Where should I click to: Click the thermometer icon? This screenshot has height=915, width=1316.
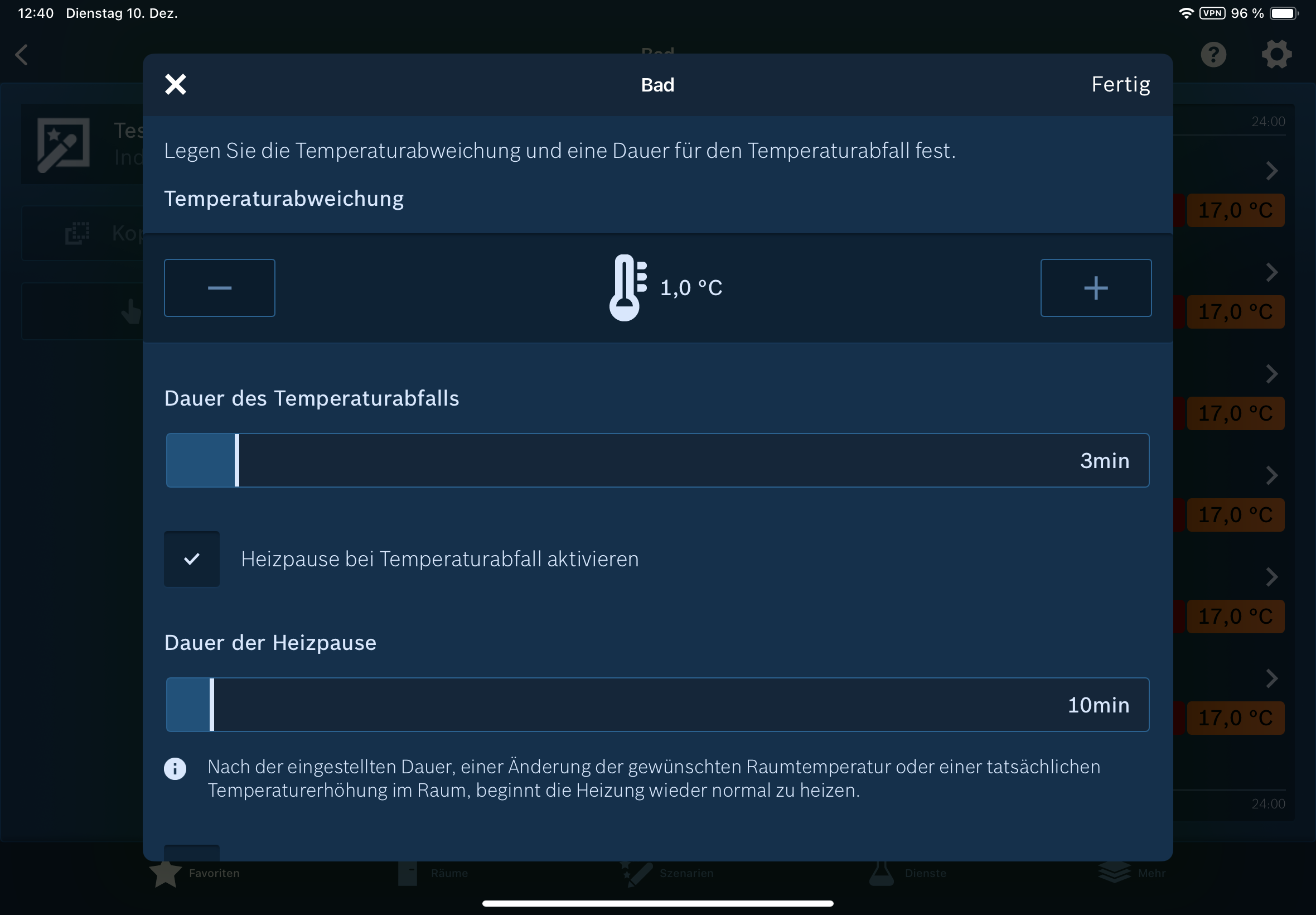click(626, 288)
